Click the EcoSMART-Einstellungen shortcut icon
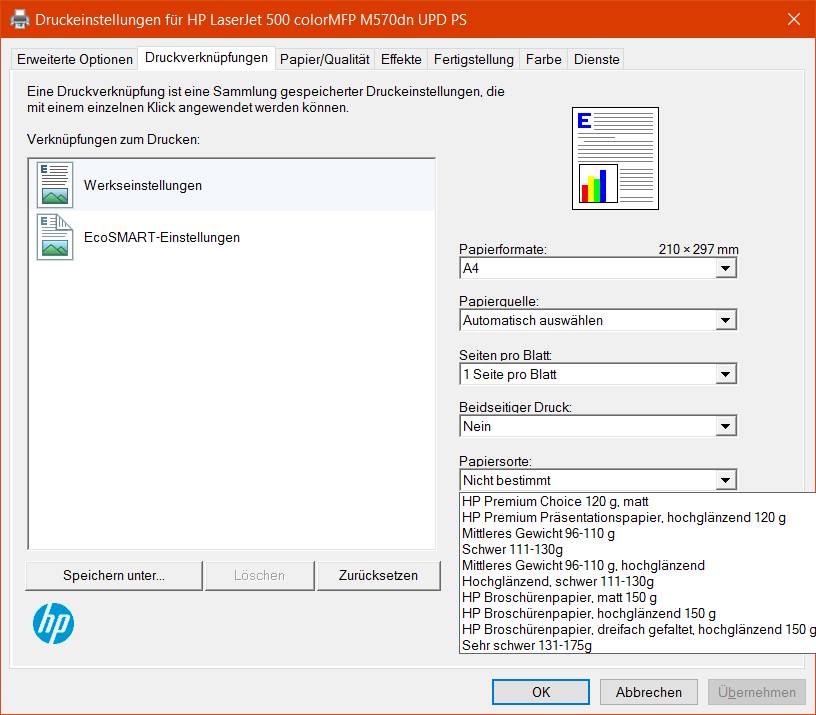816x715 pixels. coord(55,237)
